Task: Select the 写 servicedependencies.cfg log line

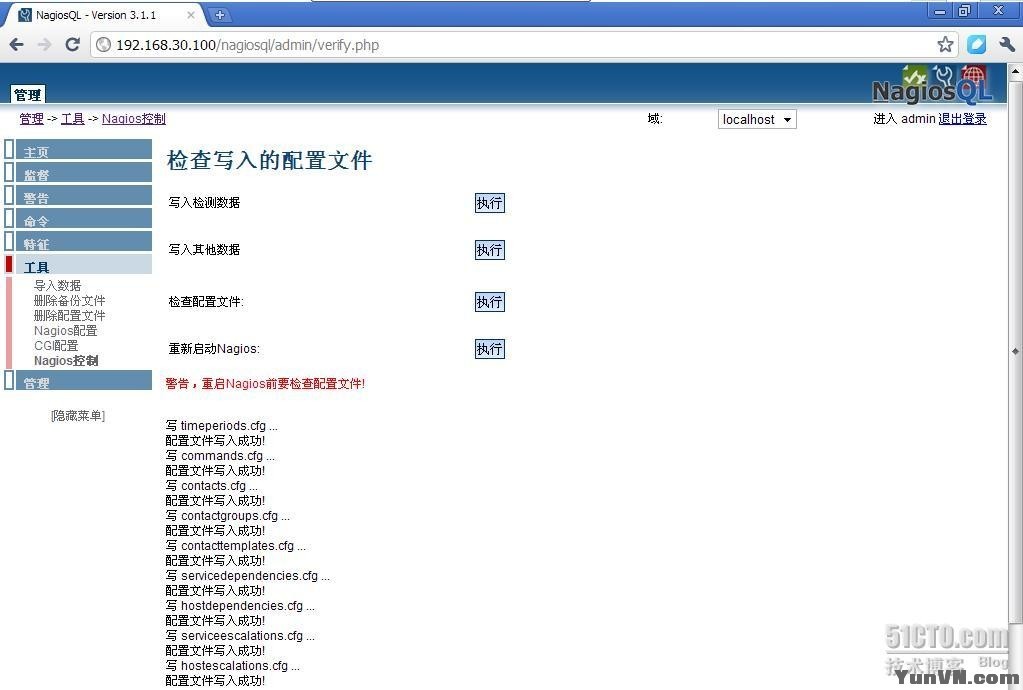Action: [x=247, y=576]
